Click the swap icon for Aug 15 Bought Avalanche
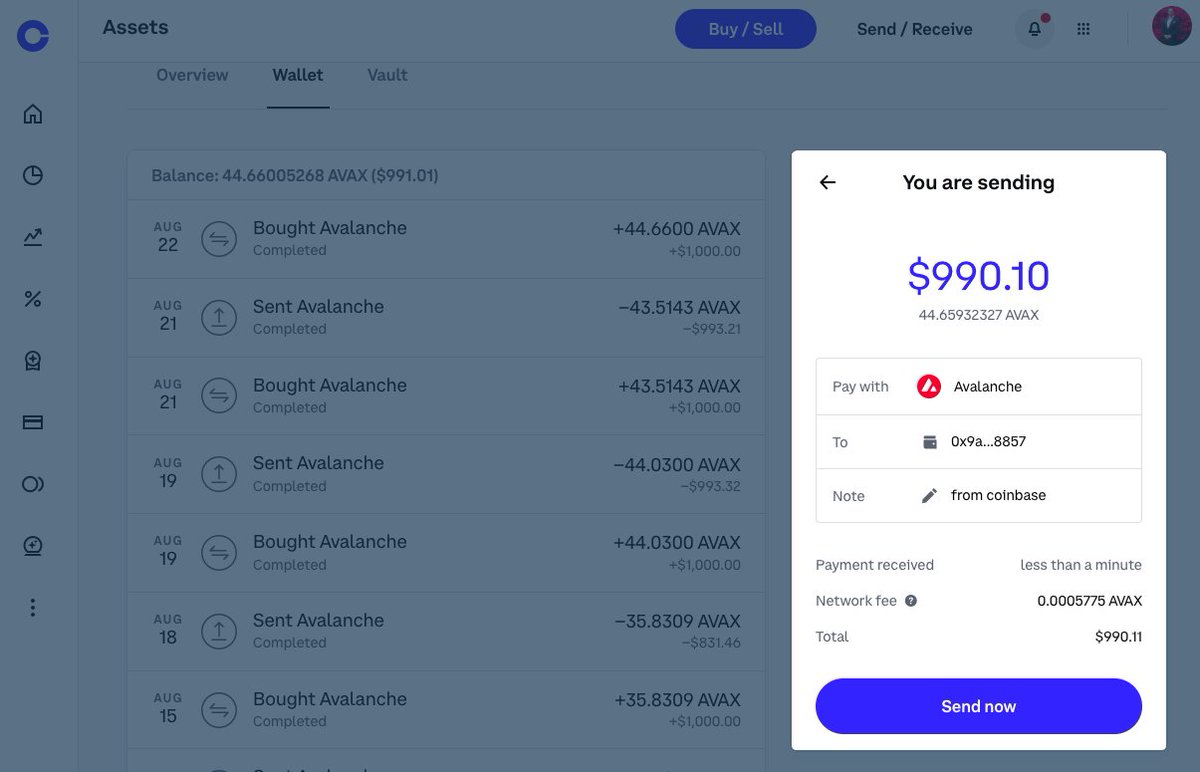The image size is (1200, 772). [219, 709]
